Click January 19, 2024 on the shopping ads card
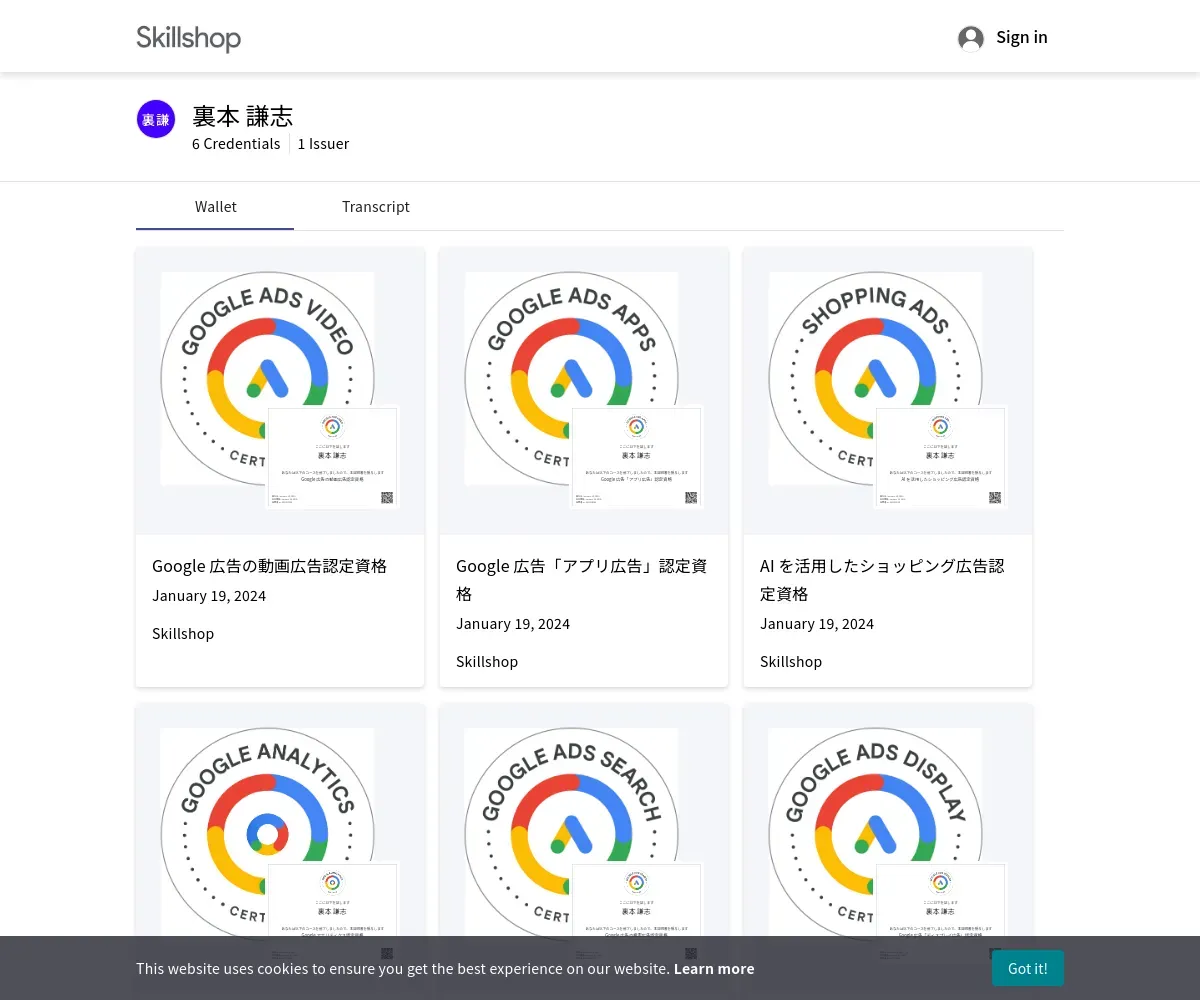 click(817, 624)
